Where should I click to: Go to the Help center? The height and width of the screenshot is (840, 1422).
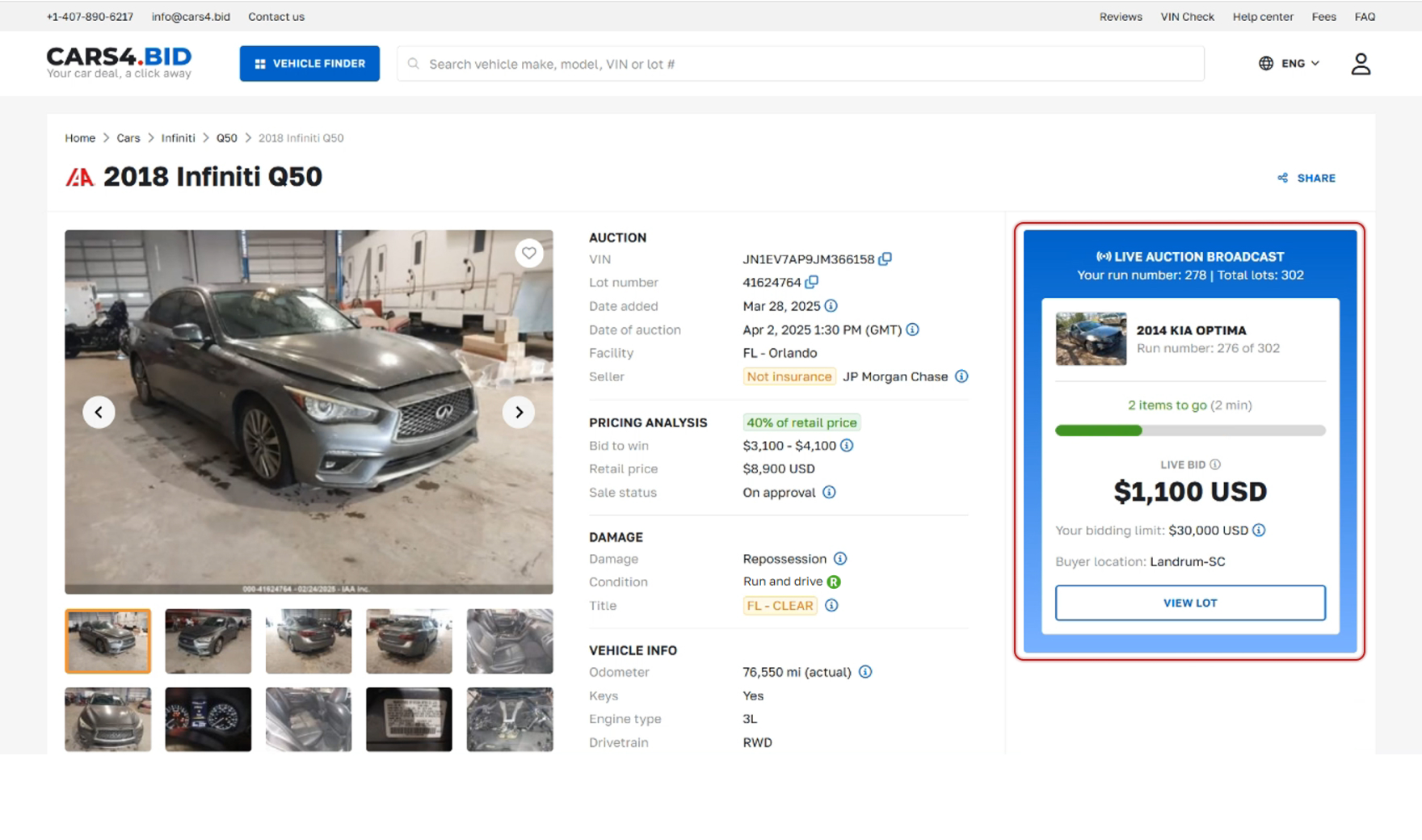pyautogui.click(x=1263, y=16)
